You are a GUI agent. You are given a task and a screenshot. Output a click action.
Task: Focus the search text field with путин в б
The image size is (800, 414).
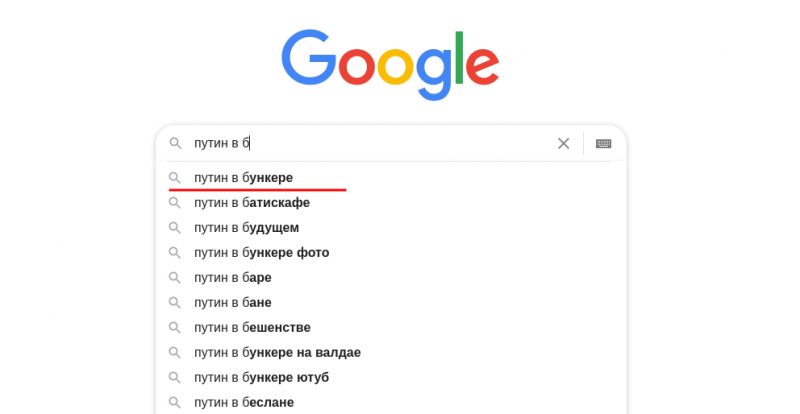point(370,143)
